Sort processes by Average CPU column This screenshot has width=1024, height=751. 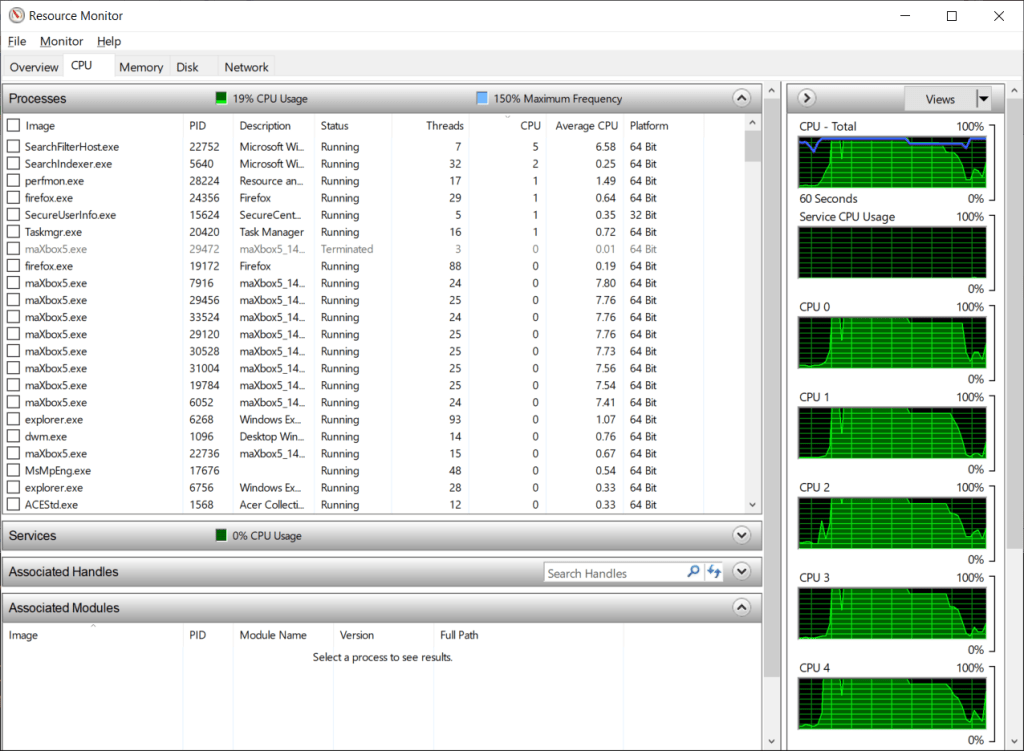pyautogui.click(x=586, y=126)
